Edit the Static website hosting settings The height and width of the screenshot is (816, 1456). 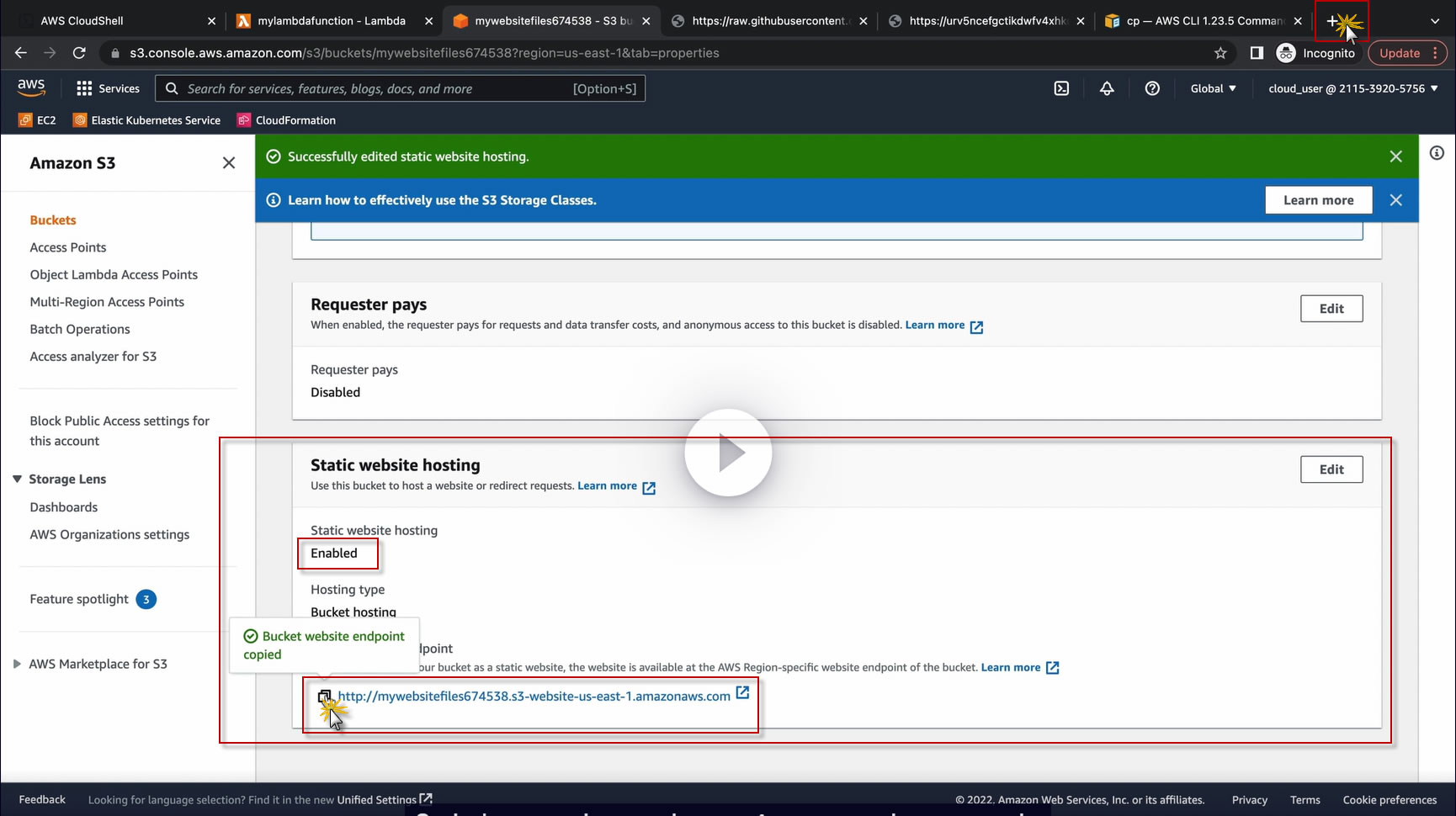(1331, 469)
